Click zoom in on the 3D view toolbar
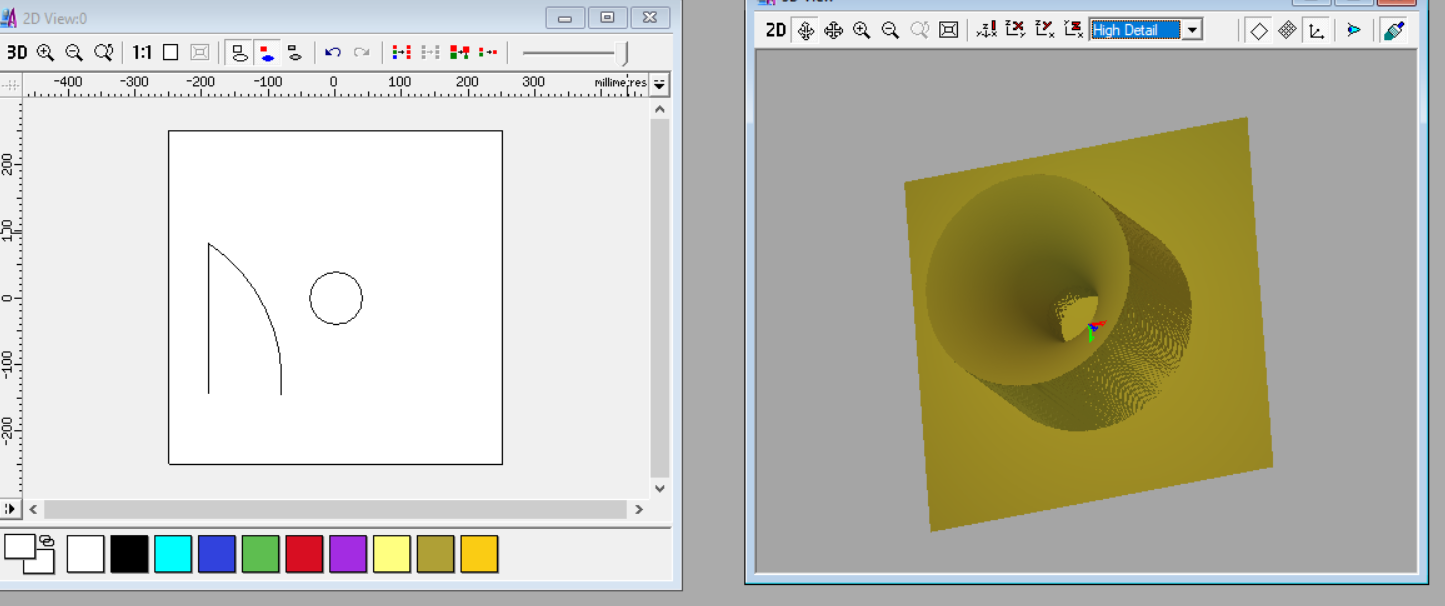 (861, 30)
